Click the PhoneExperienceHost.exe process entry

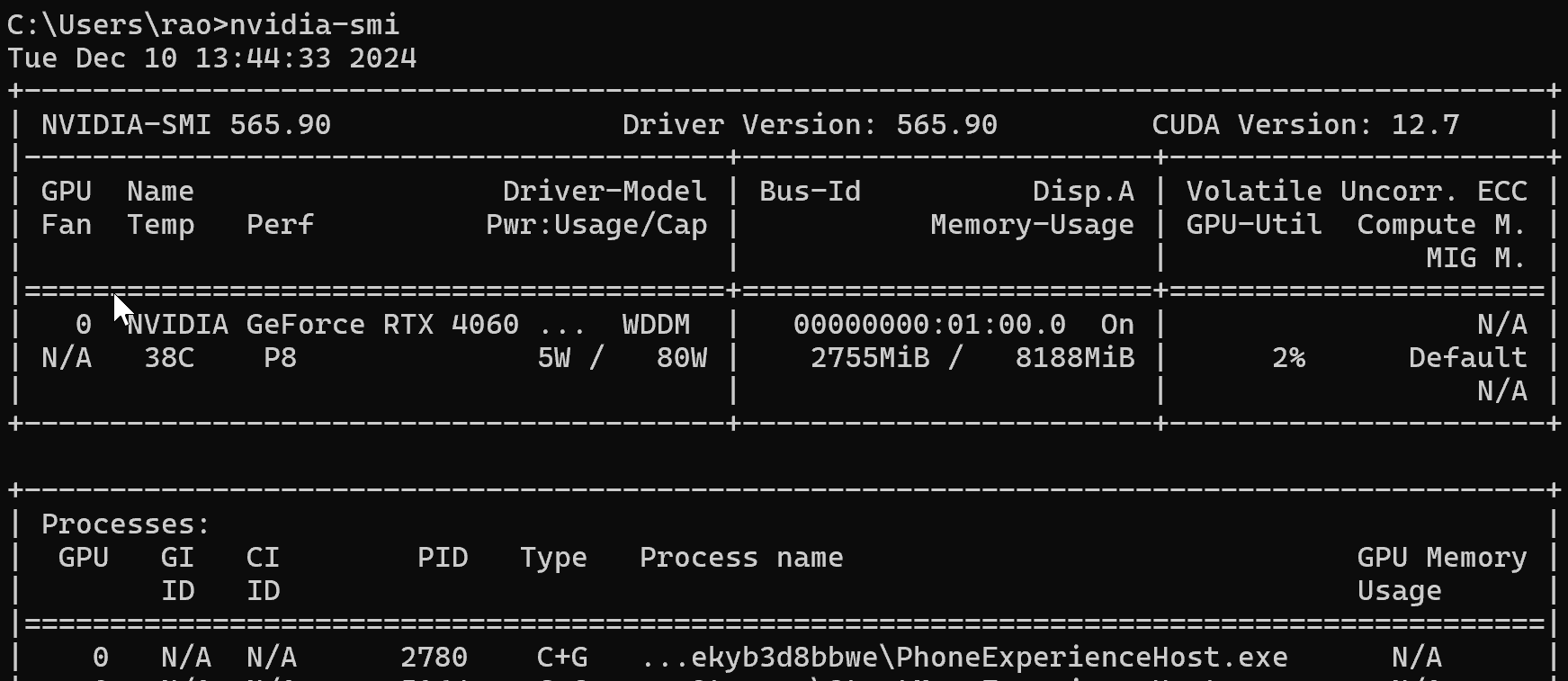[963, 657]
